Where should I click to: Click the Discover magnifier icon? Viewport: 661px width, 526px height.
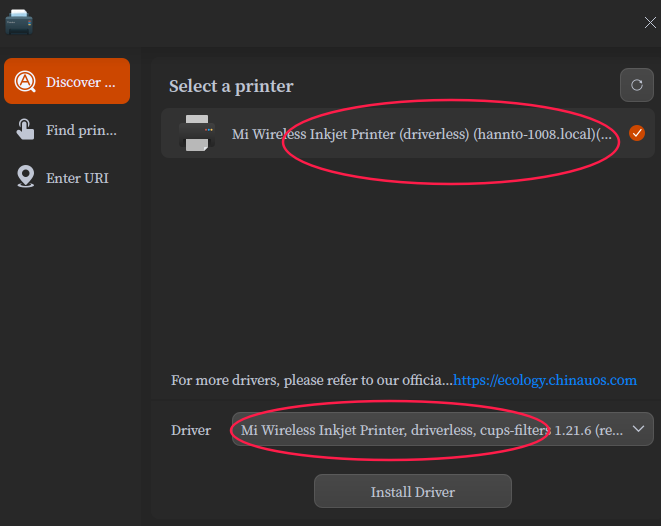(25, 81)
